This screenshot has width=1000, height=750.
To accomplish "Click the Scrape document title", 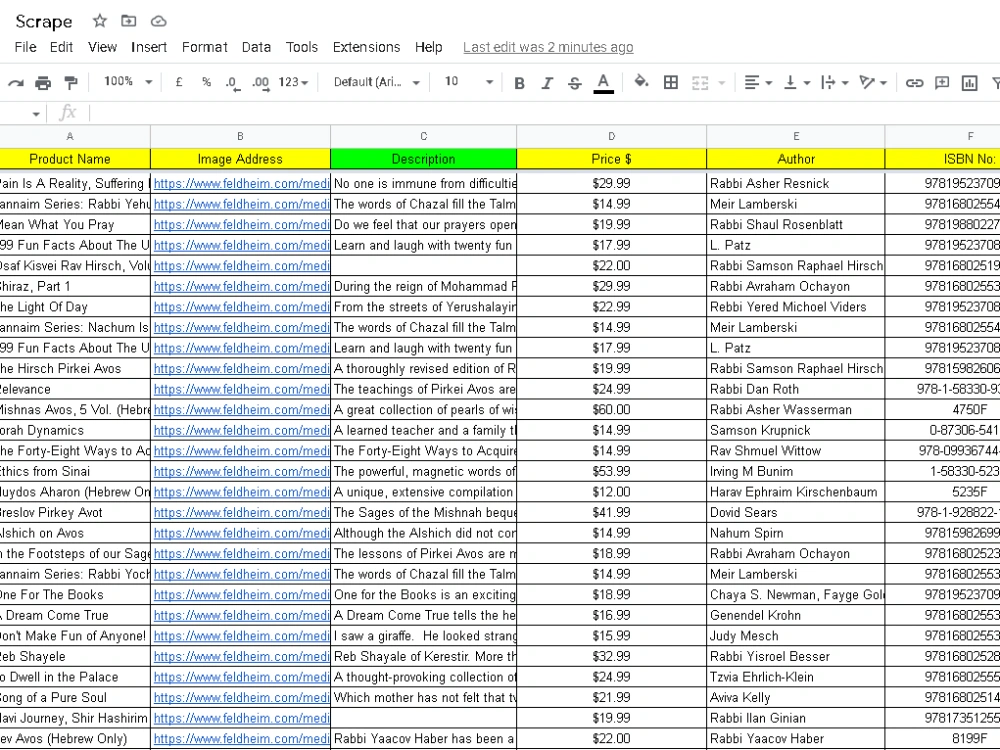I will [43, 22].
